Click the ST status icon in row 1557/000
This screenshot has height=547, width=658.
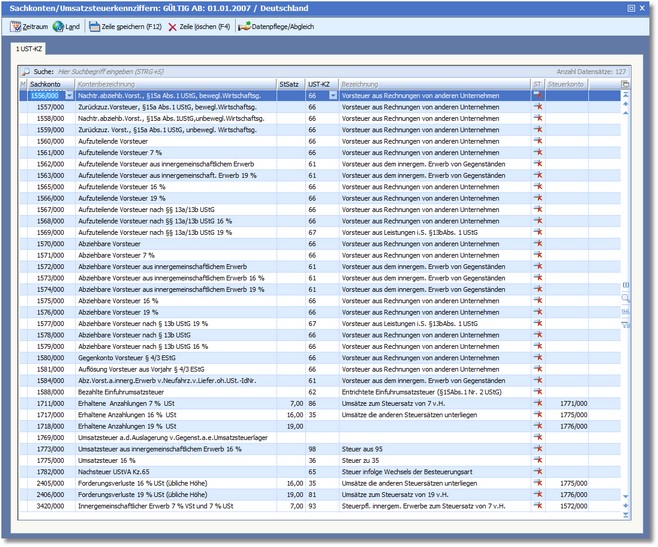coord(537,106)
